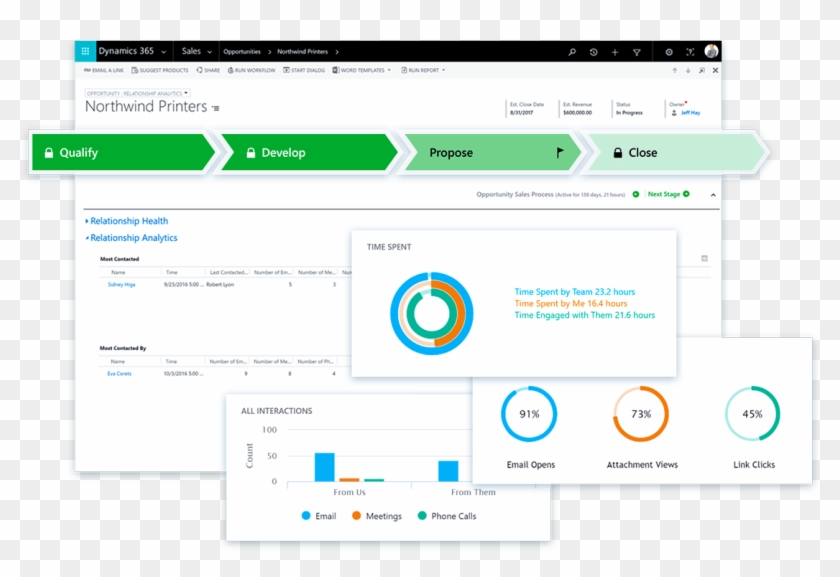This screenshot has height=577, width=840.
Task: Collapse the Relationship Analytics section
Action: click(x=131, y=238)
